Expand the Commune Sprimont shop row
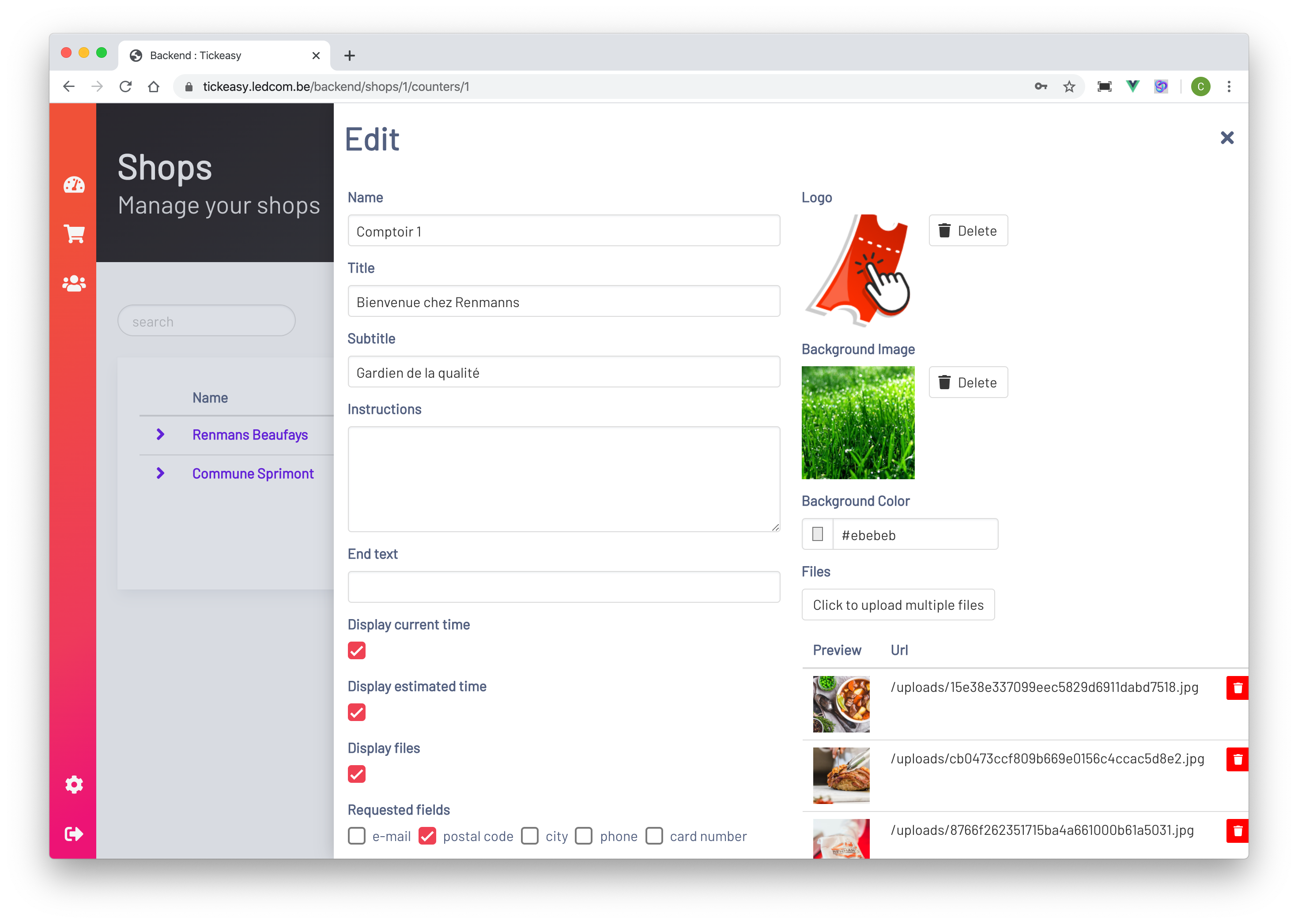 161,473
